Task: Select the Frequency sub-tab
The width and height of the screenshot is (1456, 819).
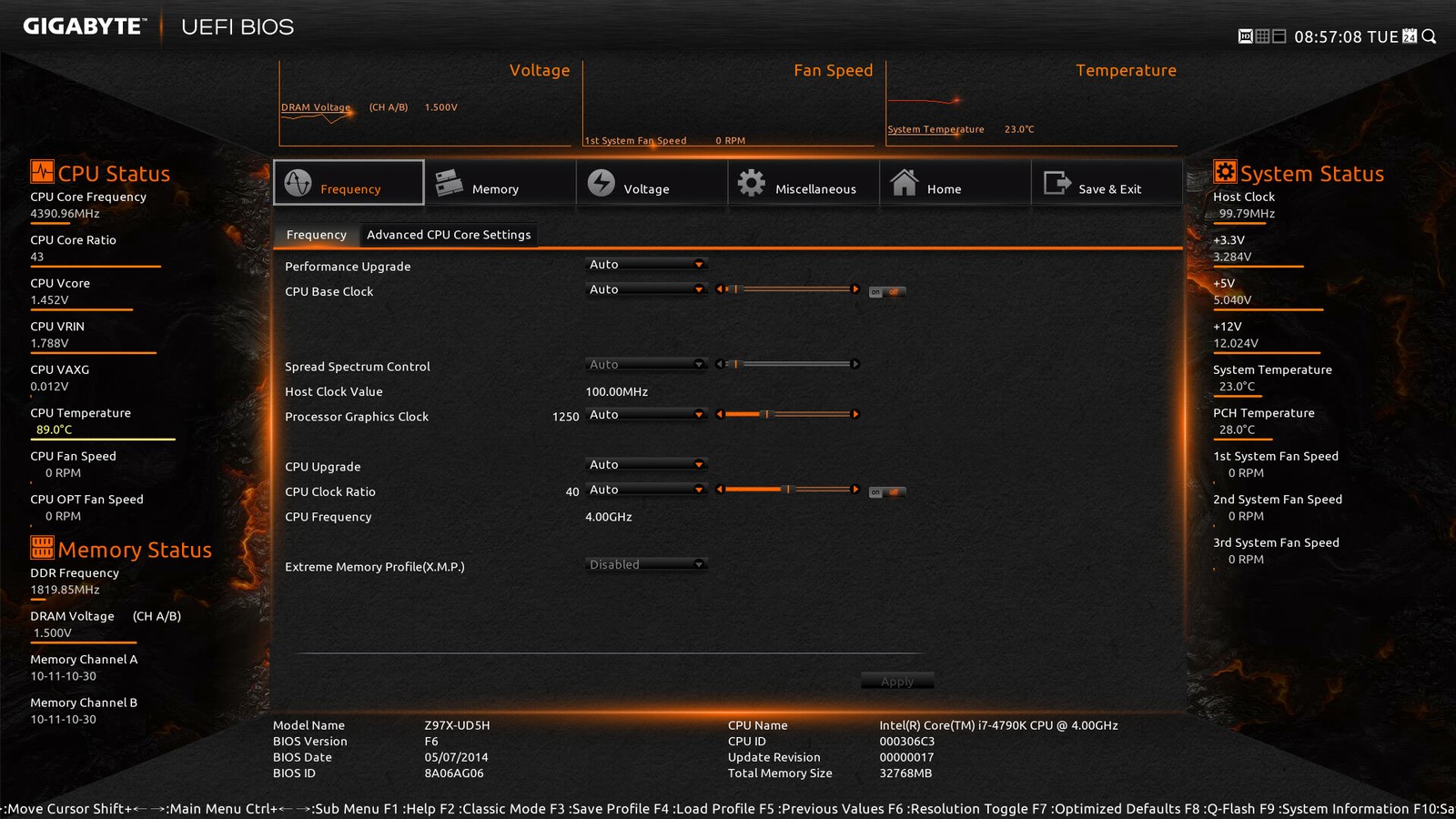Action: (x=316, y=235)
